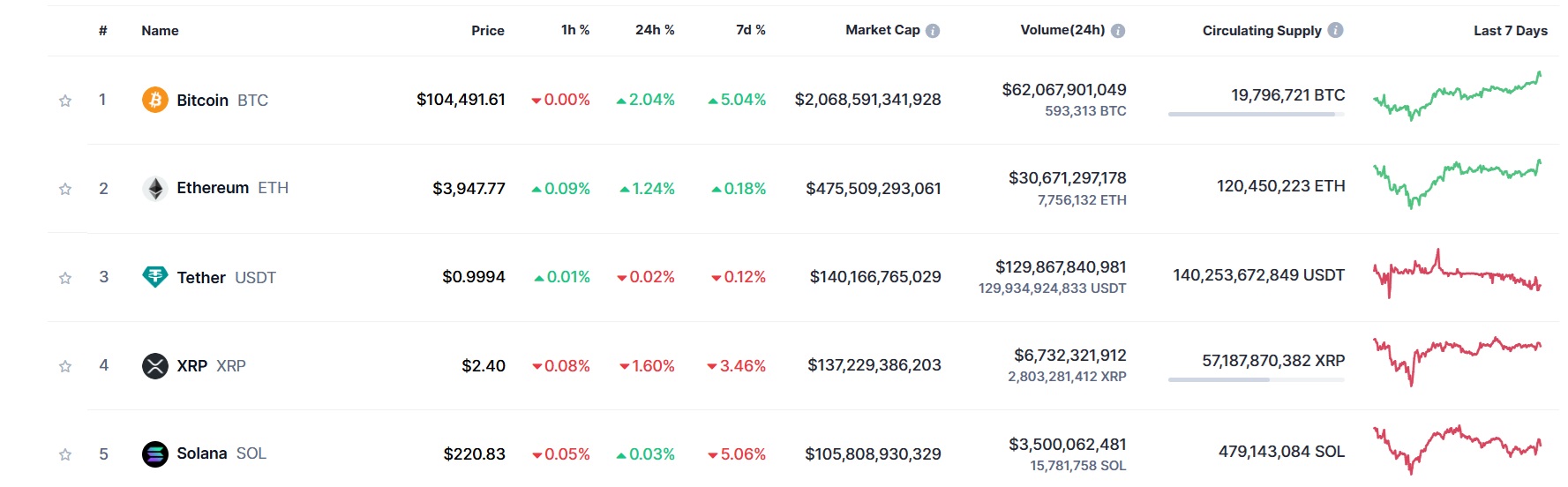Toggle the watchlist star for Bitcoin
Image resolution: width=1568 pixels, height=487 pixels.
point(65,101)
